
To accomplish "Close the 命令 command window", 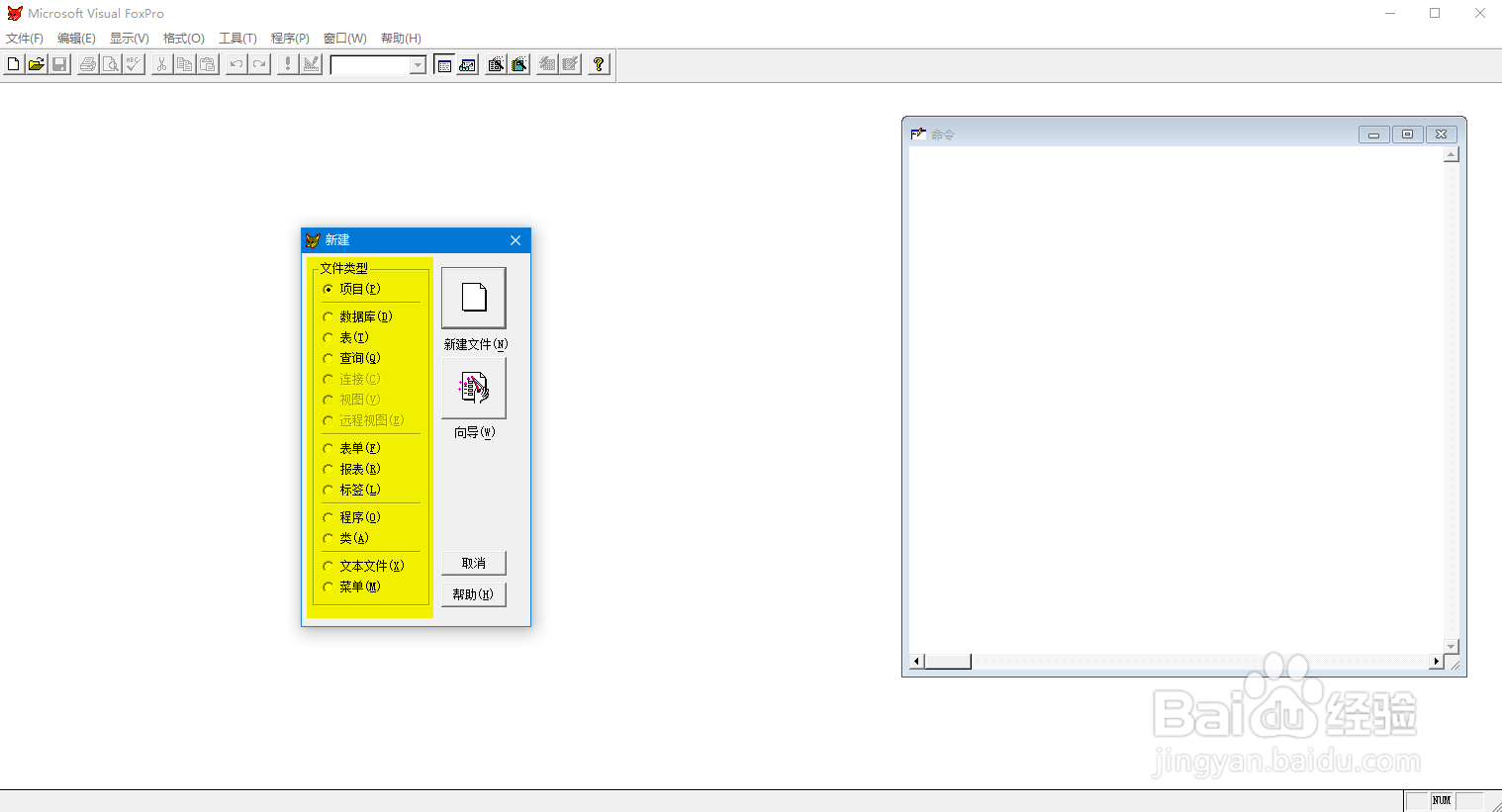I will 1441,135.
